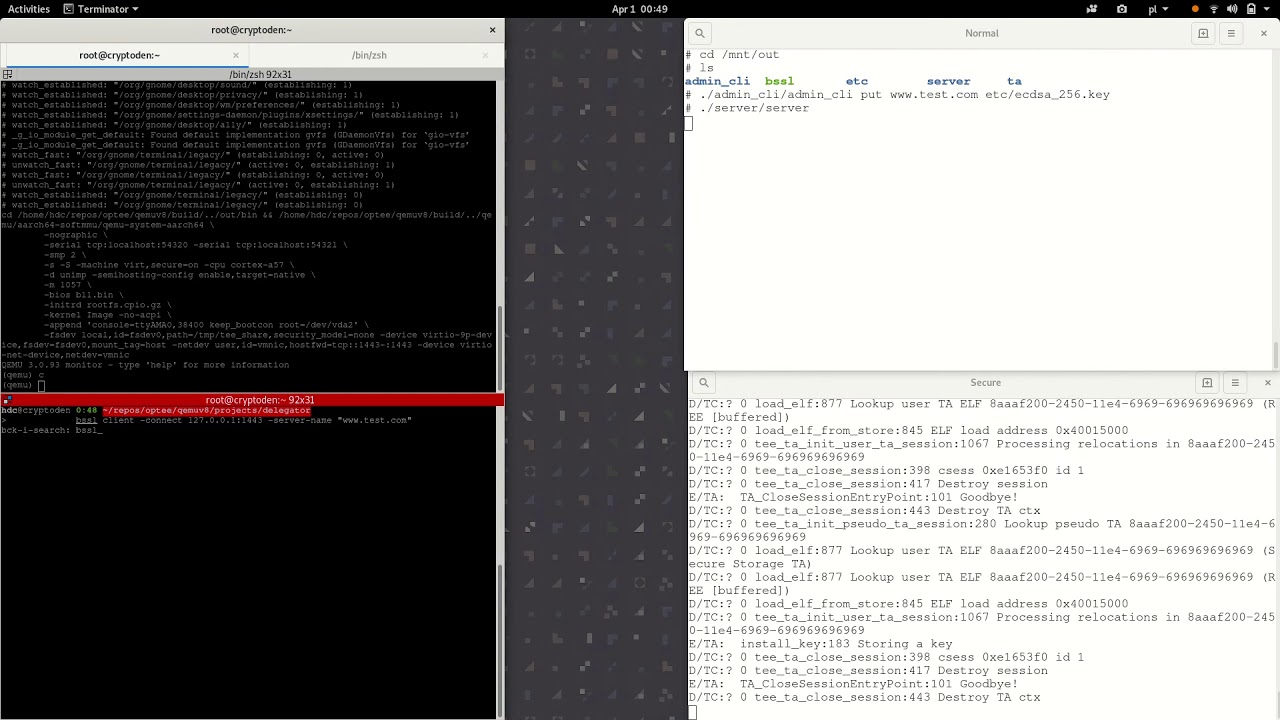Close the Secure terminal window
Viewport: 1280px width, 720px height.
[x=1267, y=382]
